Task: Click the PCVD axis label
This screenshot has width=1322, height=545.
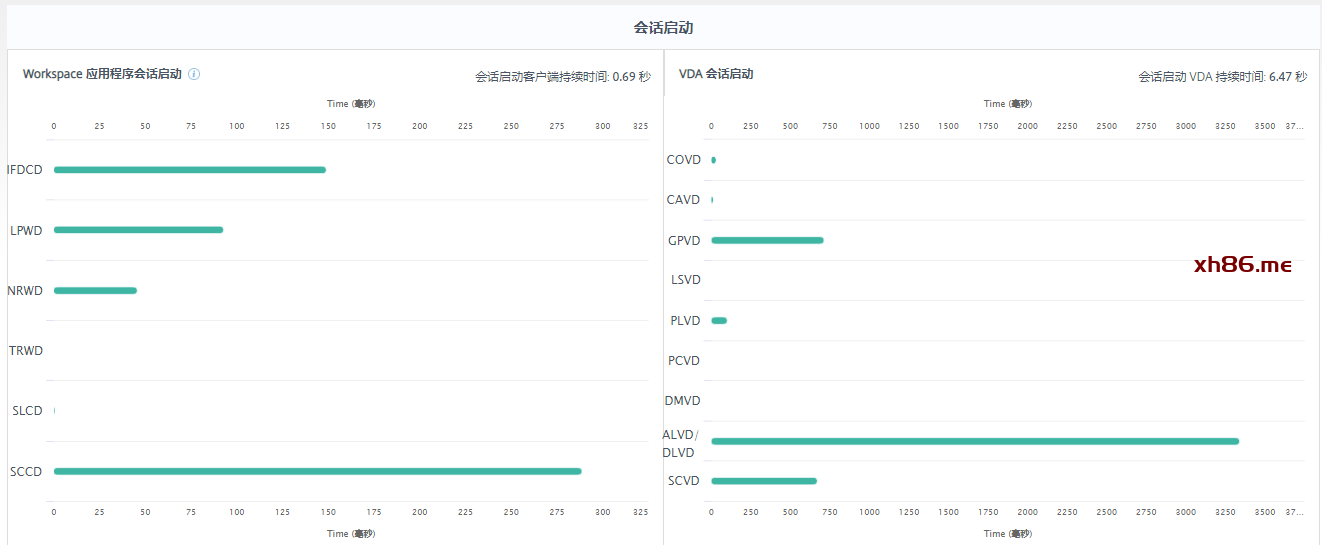Action: 683,361
